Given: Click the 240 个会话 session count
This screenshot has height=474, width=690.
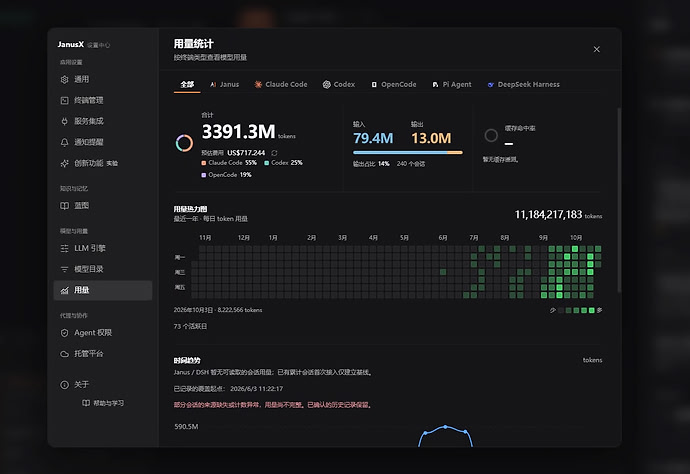Looking at the screenshot, I should [411, 164].
